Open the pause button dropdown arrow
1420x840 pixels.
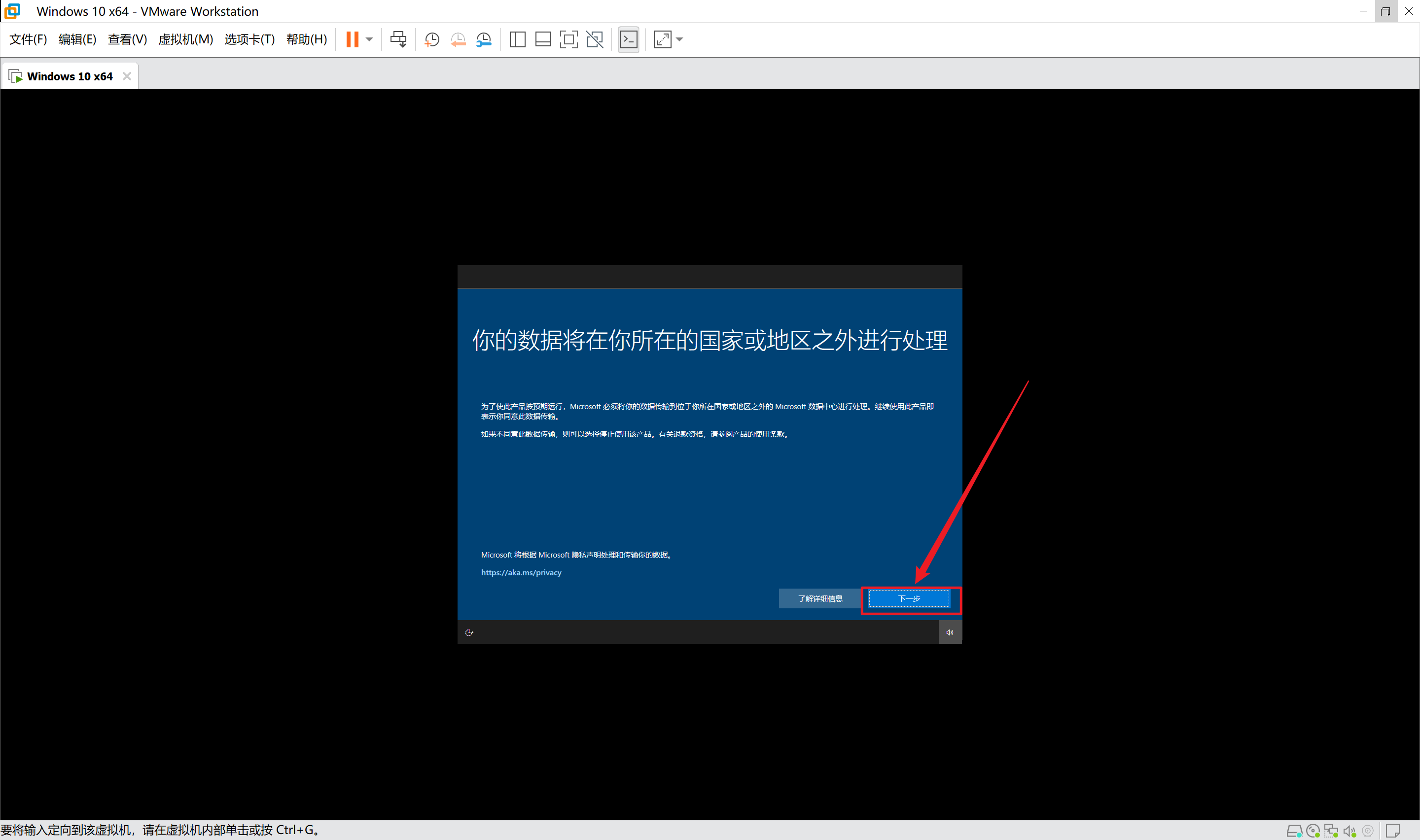[x=370, y=39]
